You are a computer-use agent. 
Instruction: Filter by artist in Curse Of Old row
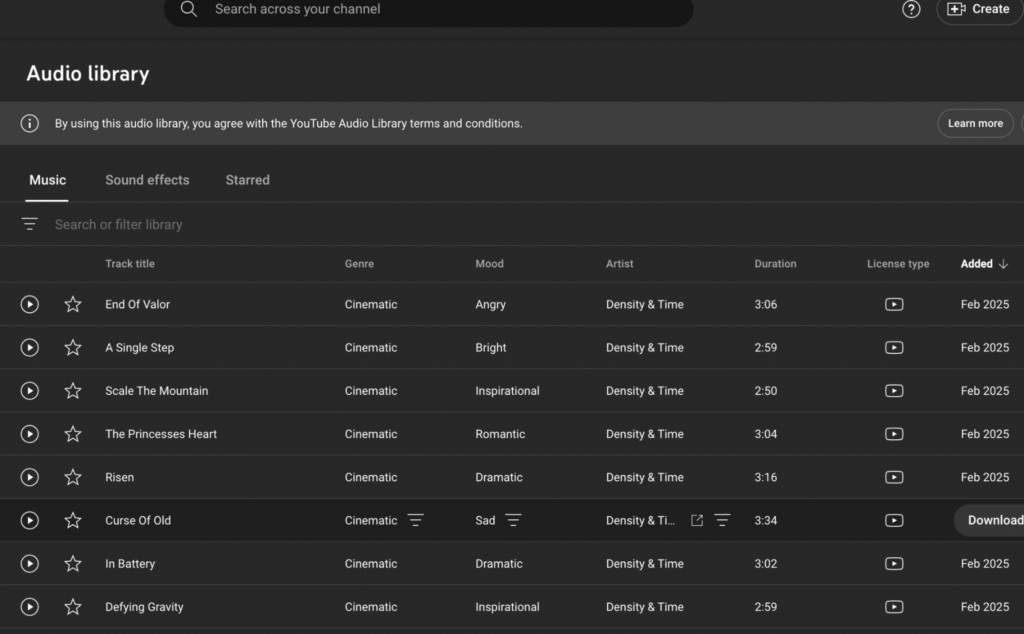(x=722, y=520)
